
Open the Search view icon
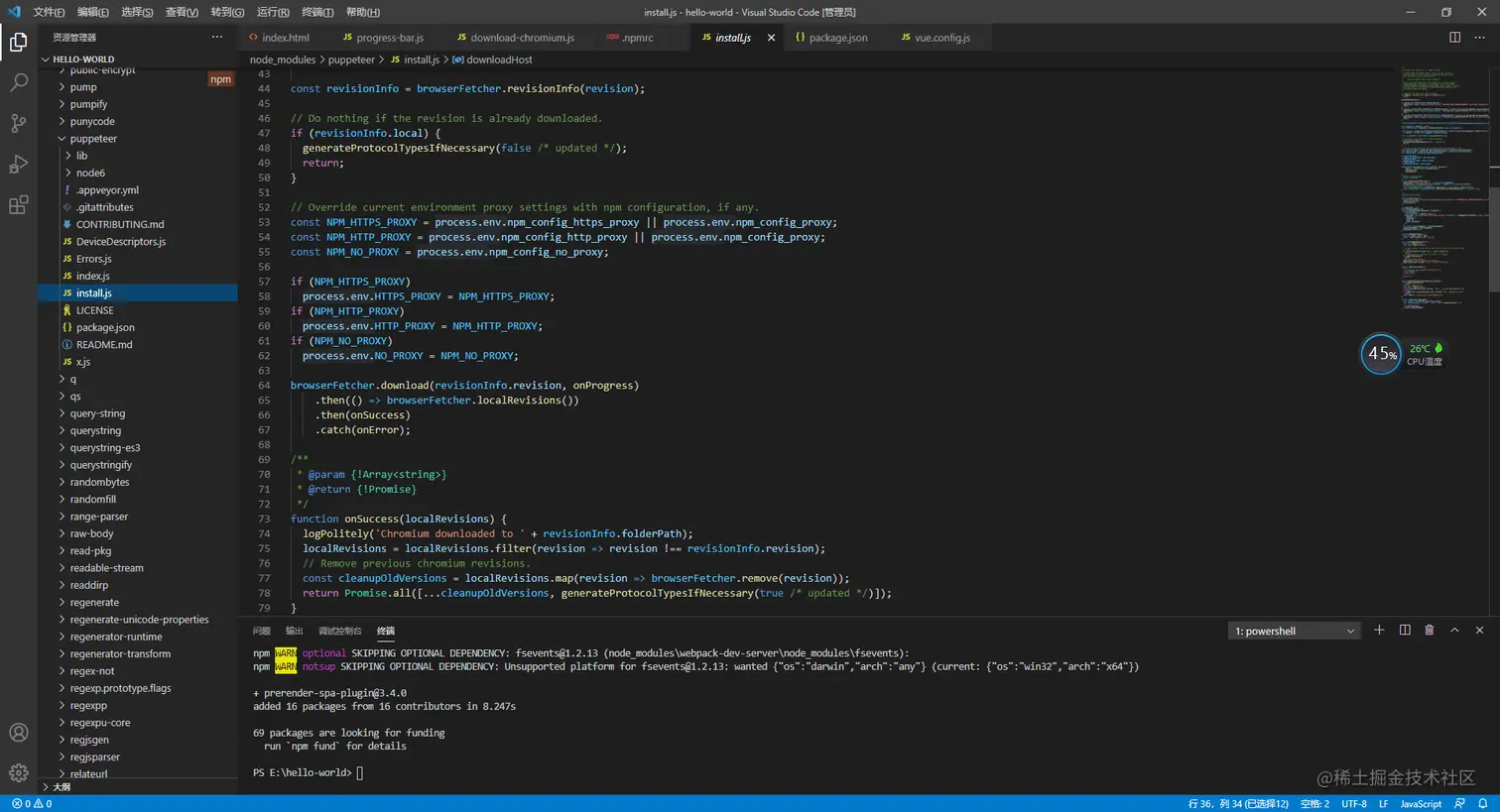pyautogui.click(x=19, y=82)
